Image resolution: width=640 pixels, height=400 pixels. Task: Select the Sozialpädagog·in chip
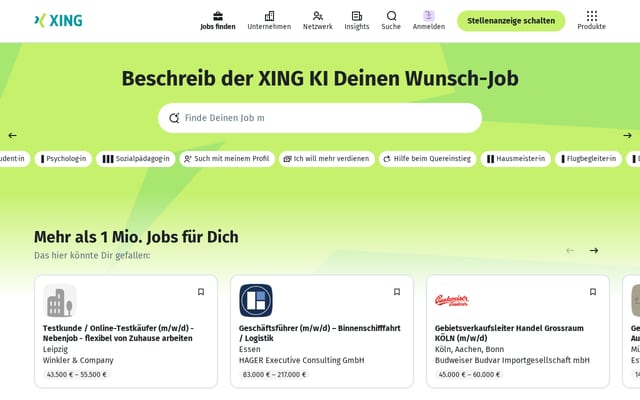[x=136, y=159]
